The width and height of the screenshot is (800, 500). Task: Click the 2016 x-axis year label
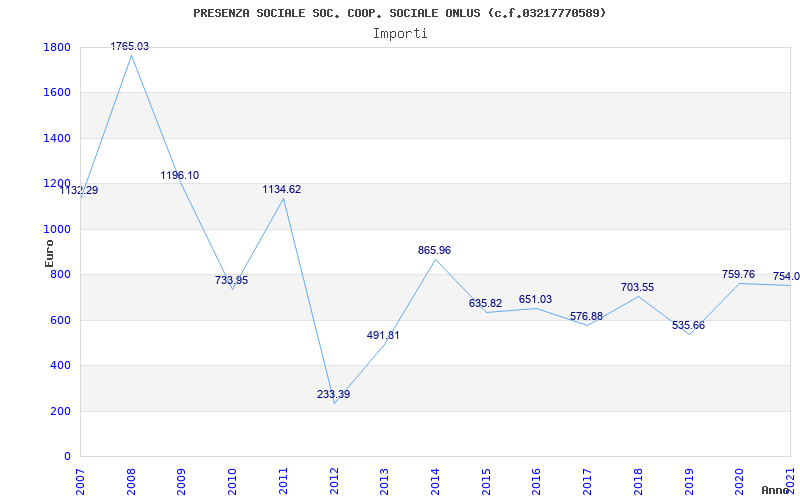537,482
